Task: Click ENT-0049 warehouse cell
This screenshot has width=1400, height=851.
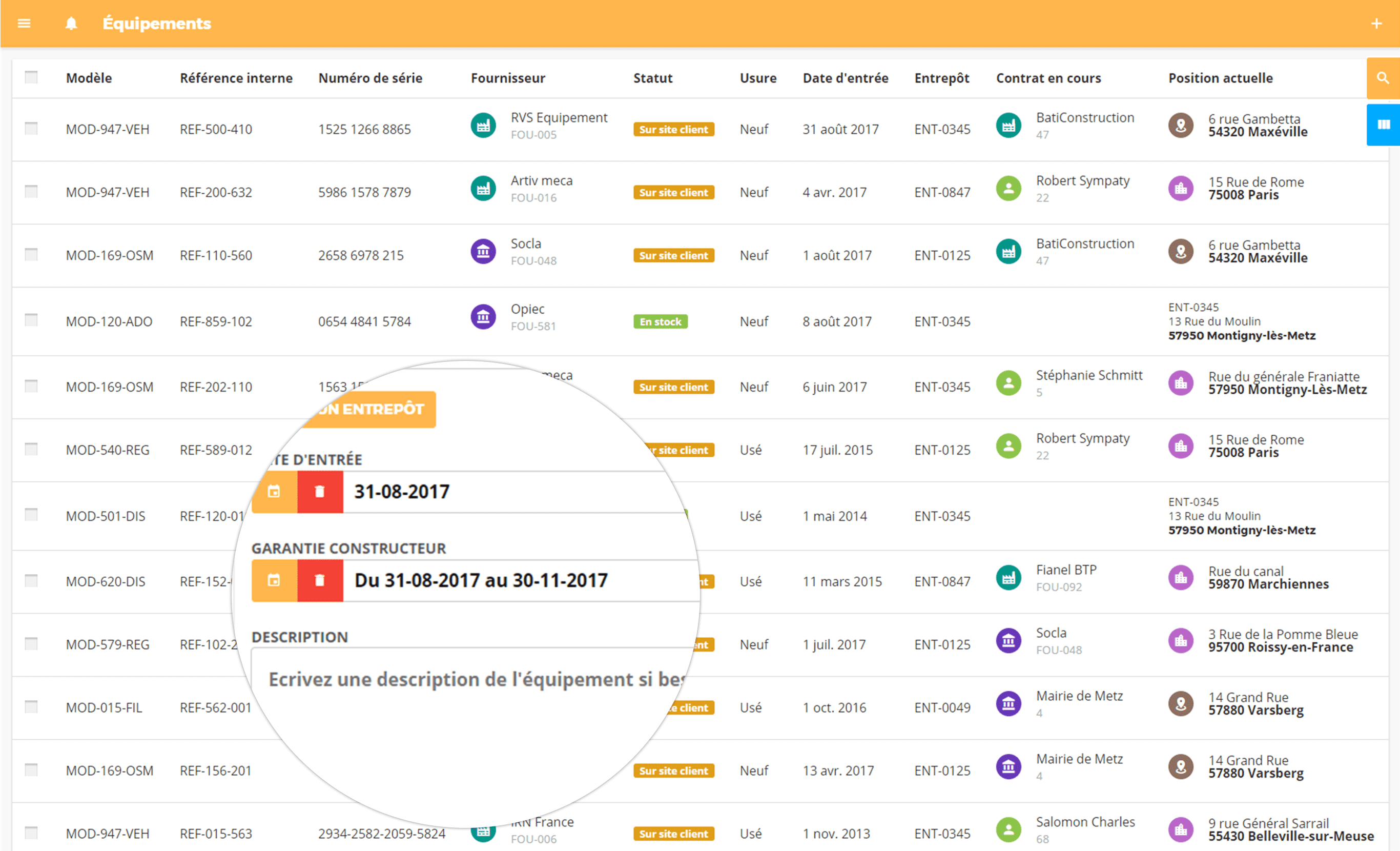Action: (x=942, y=708)
